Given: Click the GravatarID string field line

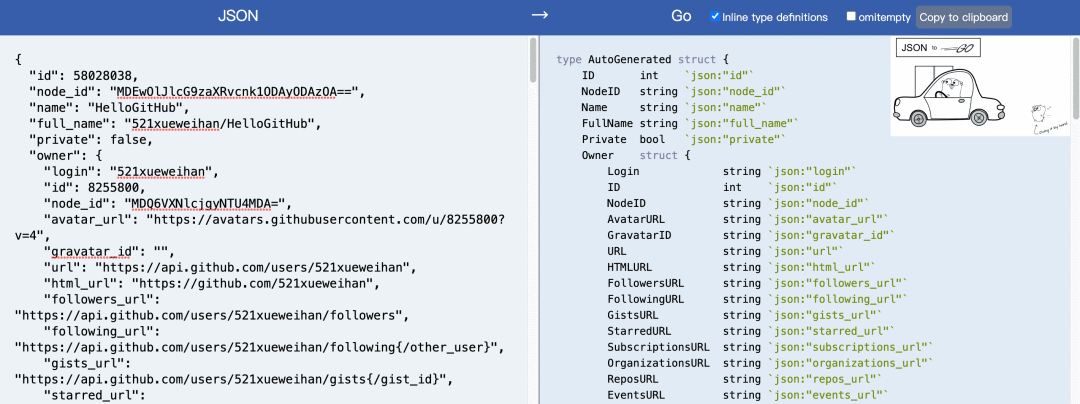Looking at the screenshot, I should coord(751,235).
